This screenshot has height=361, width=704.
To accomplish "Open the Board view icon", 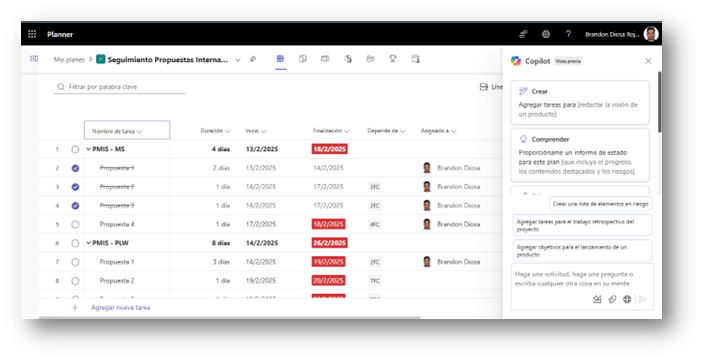I will pyautogui.click(x=303, y=59).
